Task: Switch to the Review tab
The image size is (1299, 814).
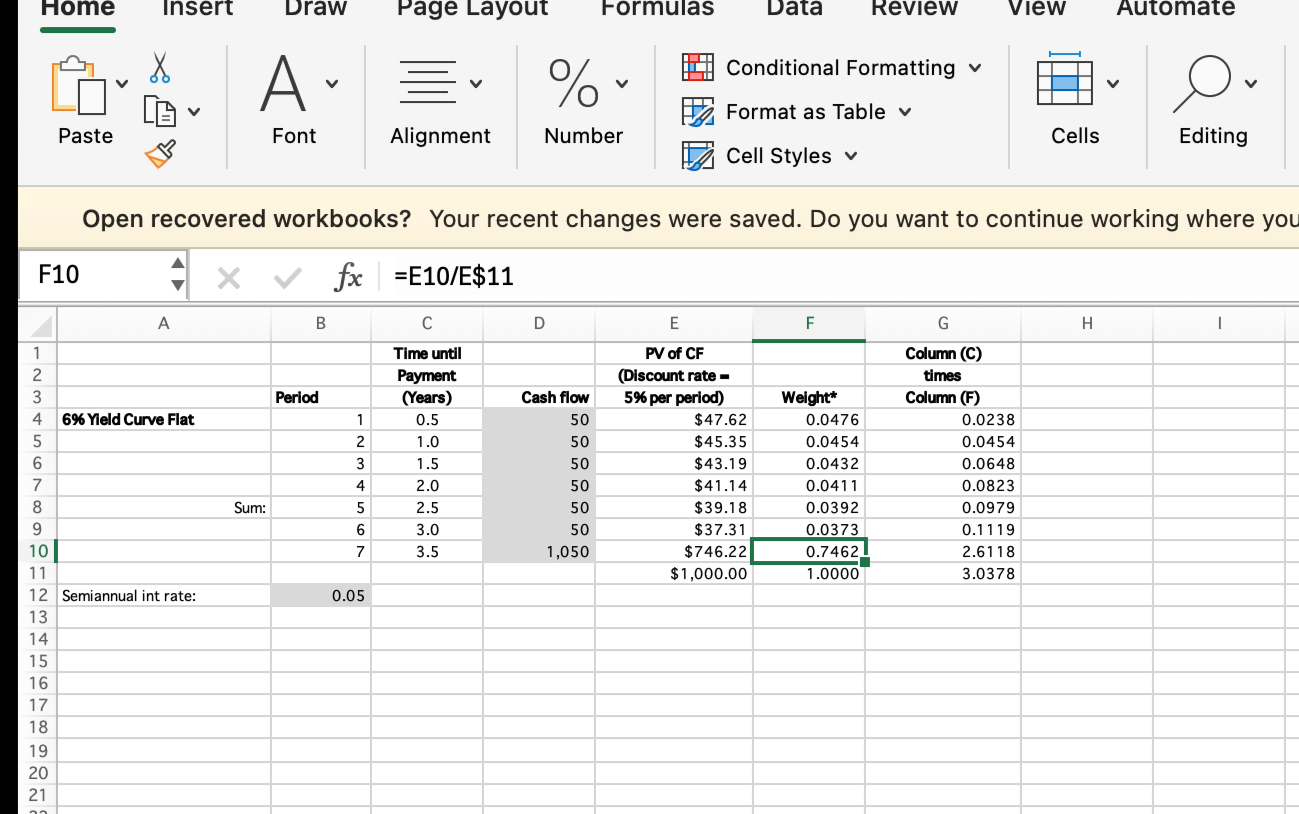Action: point(914,8)
